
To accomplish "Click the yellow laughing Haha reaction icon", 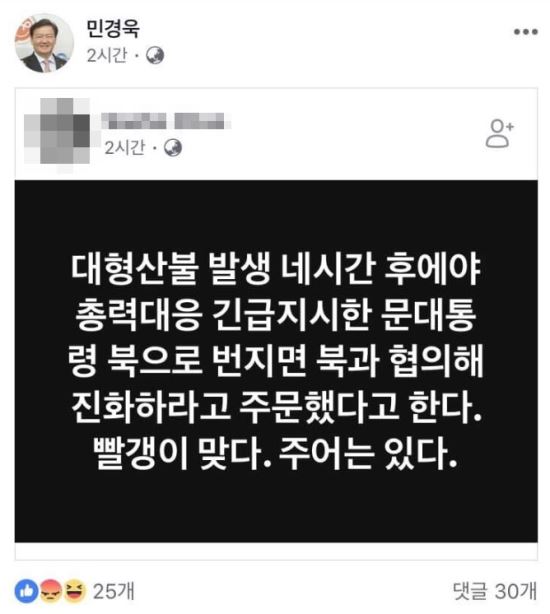I will click(x=74, y=591).
